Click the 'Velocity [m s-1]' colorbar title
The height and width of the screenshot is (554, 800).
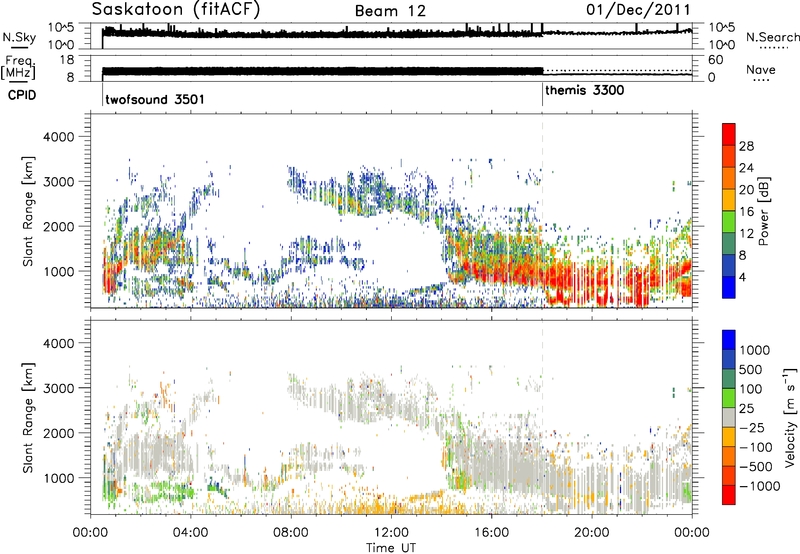(790, 417)
